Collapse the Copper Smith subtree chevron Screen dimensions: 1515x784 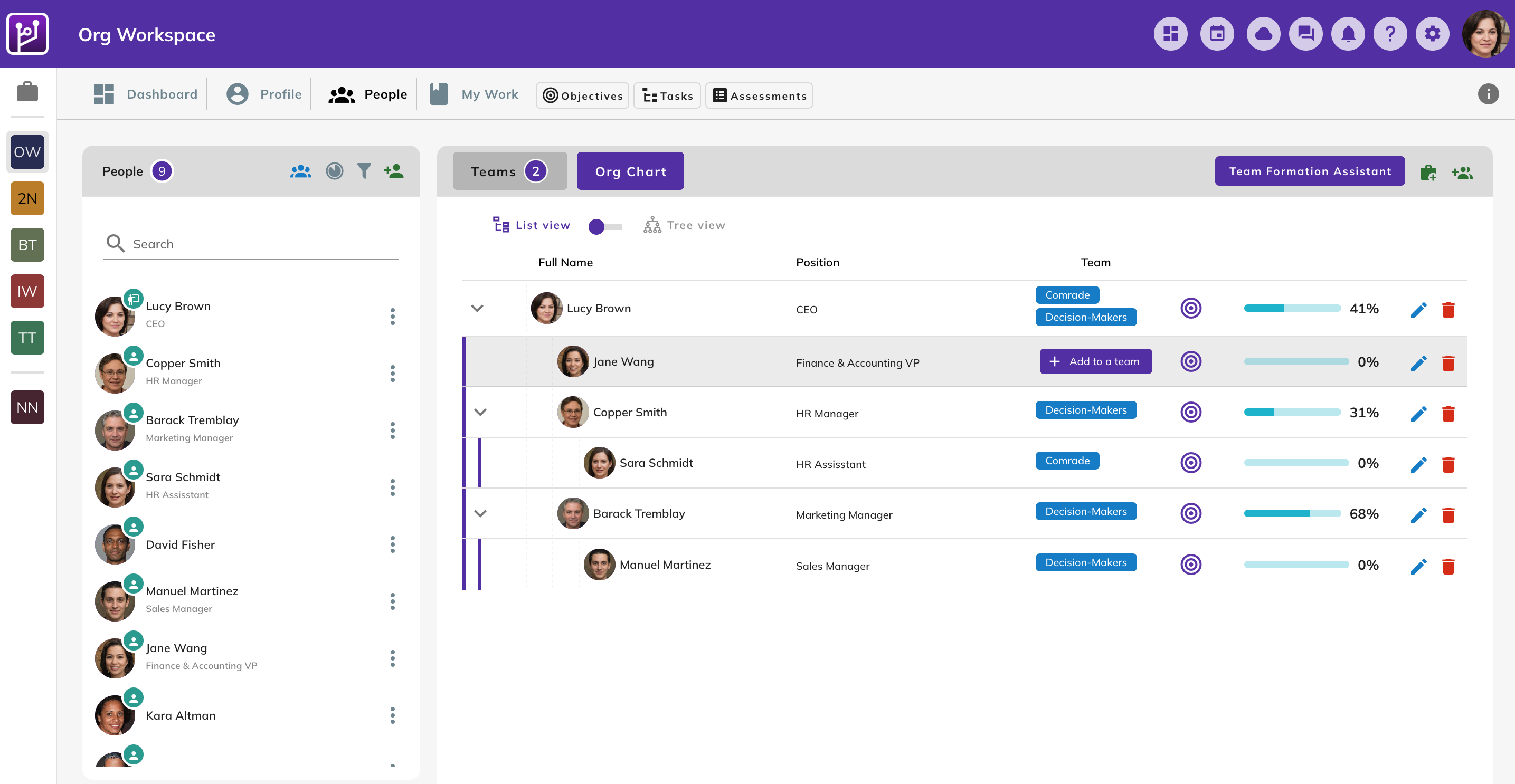point(480,412)
